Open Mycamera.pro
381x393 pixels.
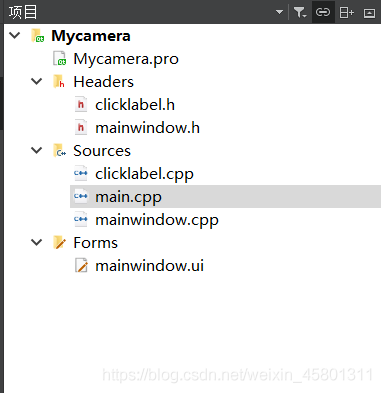click(x=126, y=59)
